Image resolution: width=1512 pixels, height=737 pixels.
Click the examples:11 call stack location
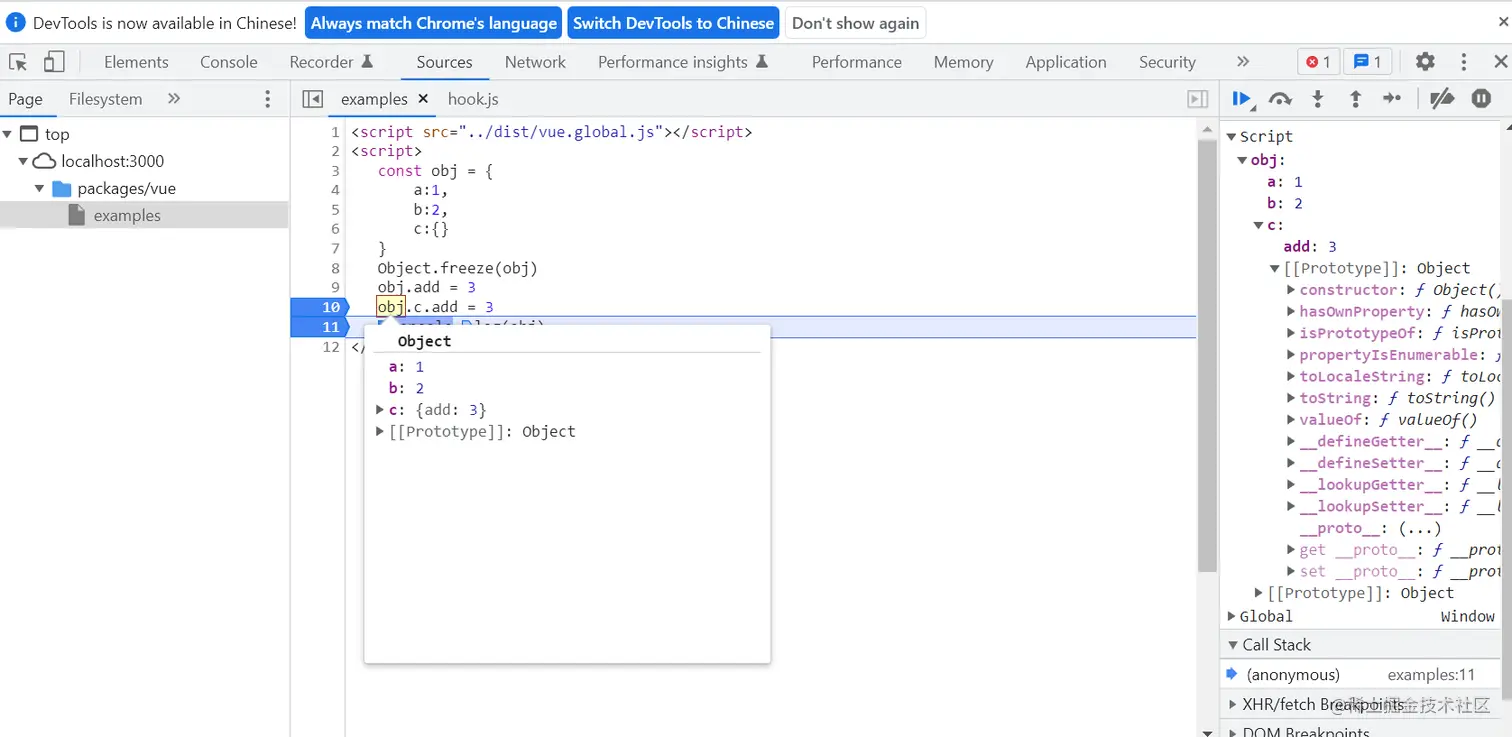coord(1431,675)
